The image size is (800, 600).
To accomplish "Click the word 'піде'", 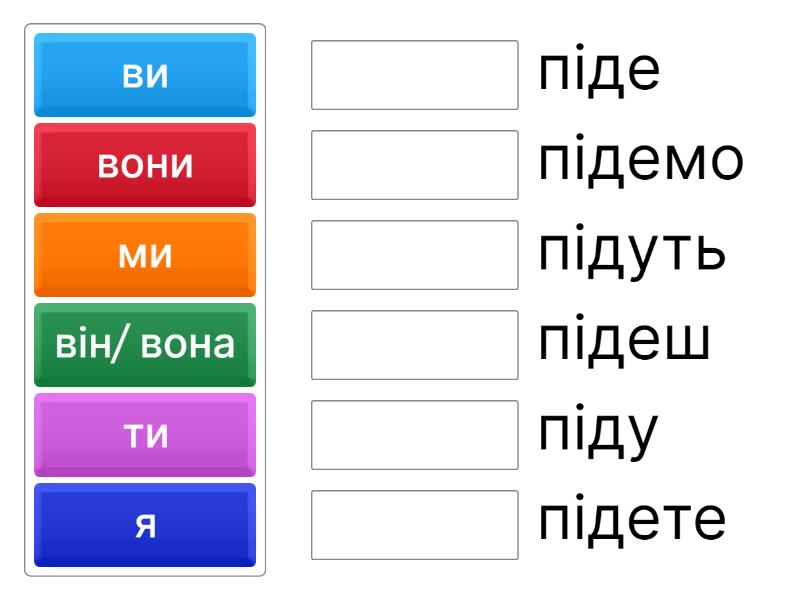I will (599, 75).
